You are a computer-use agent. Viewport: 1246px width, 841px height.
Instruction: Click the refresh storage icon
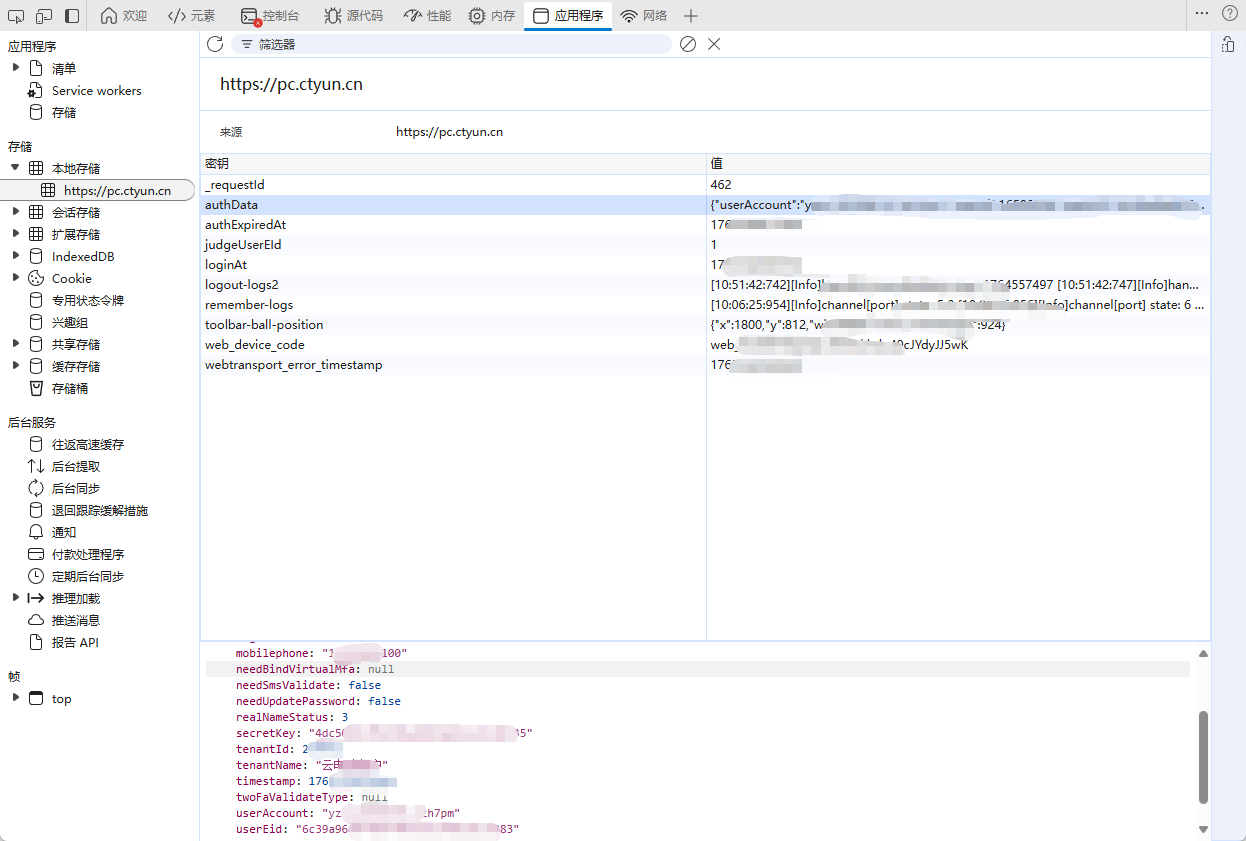(x=214, y=44)
